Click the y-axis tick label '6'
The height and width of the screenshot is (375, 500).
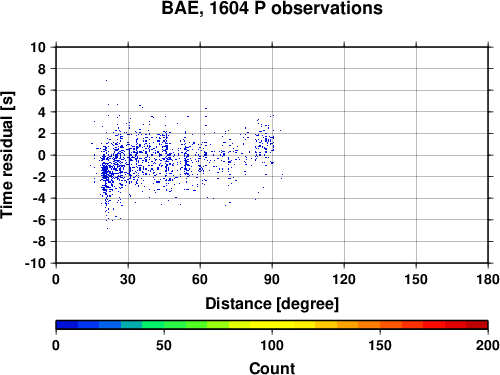pyautogui.click(x=42, y=90)
